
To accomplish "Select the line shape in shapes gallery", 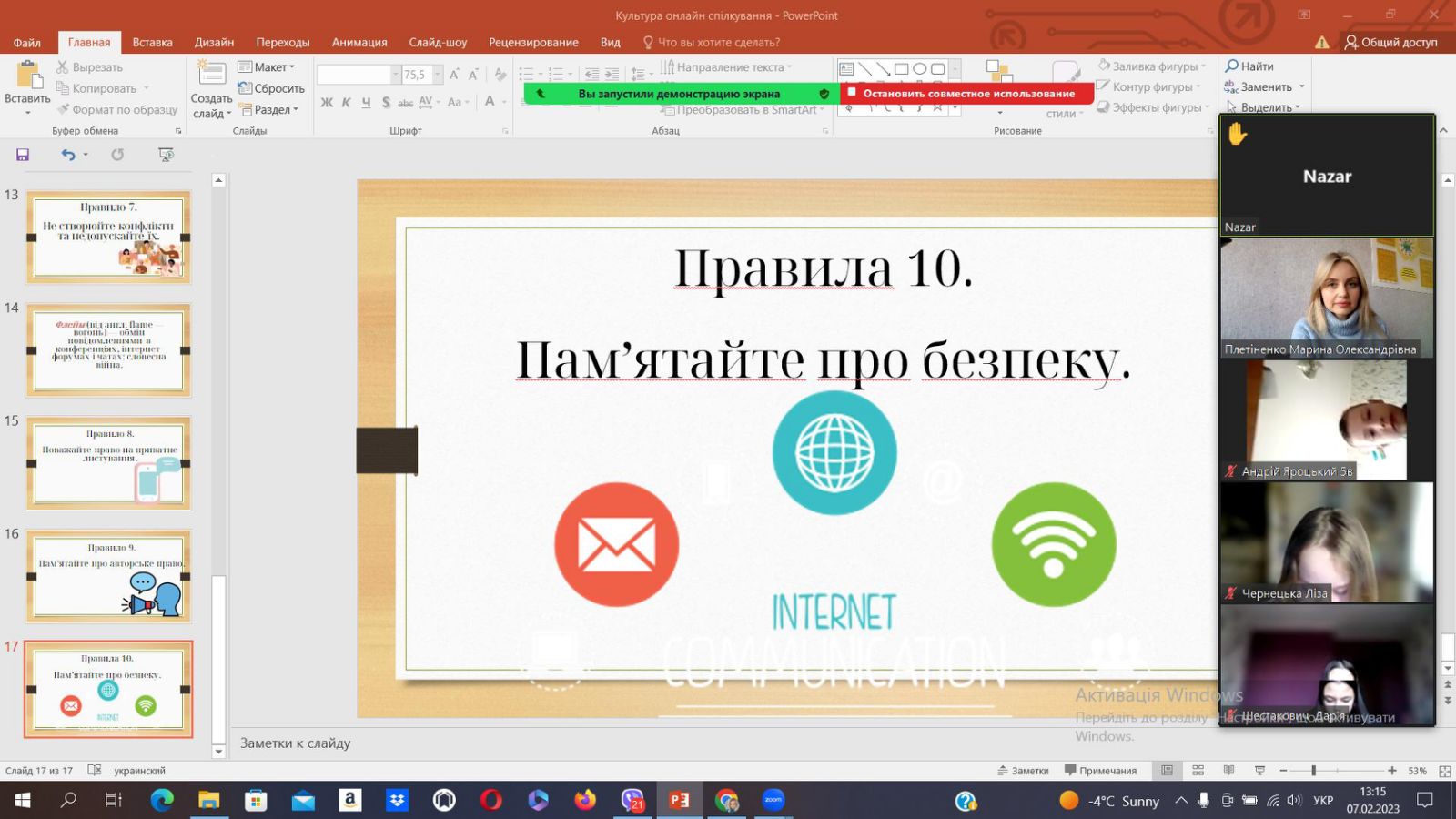I will (864, 69).
